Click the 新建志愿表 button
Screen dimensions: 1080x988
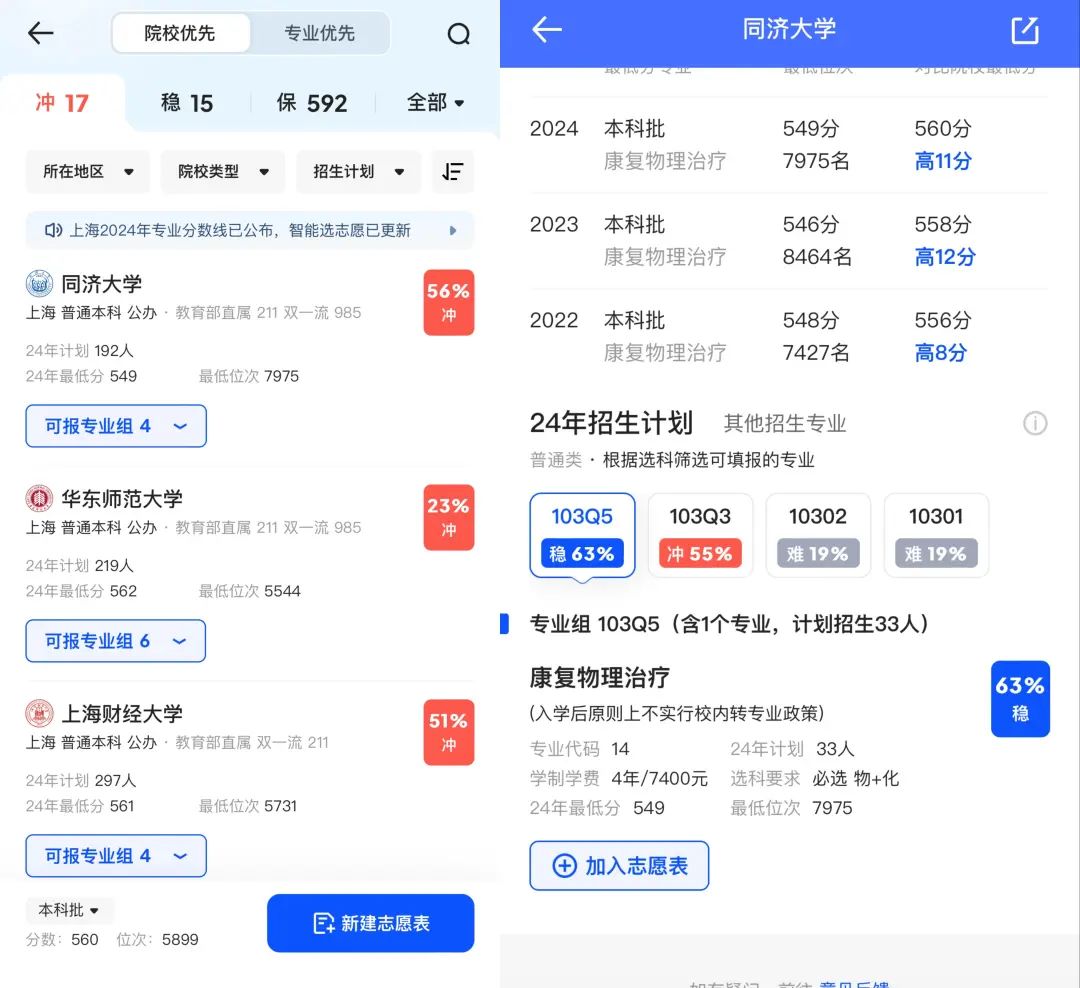371,923
